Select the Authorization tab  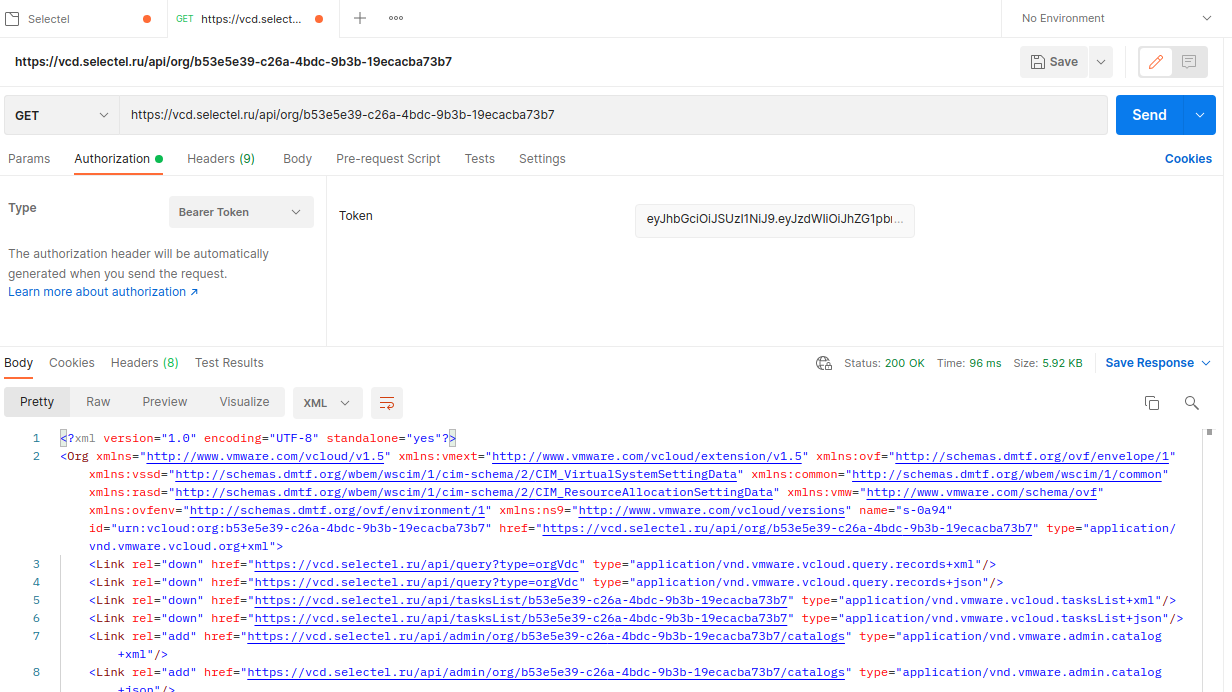point(118,159)
